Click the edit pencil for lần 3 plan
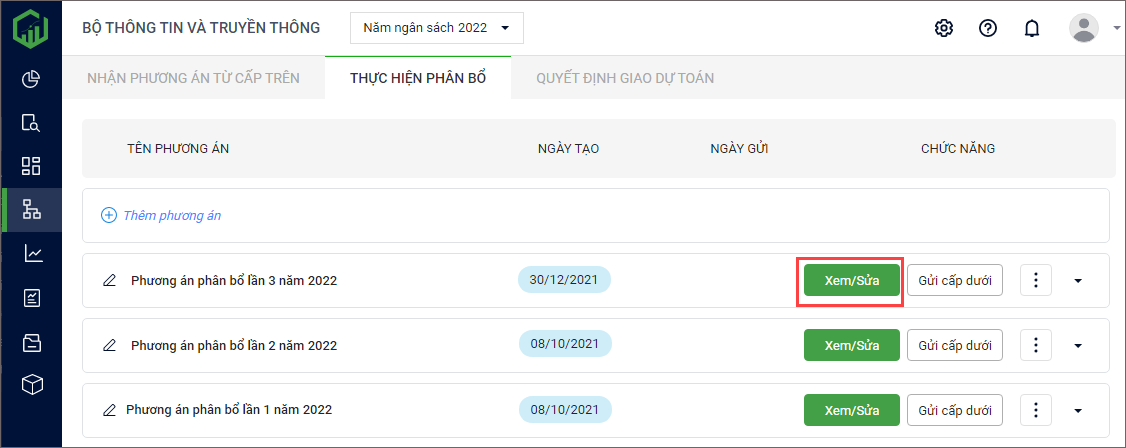Screen dimensions: 1126x448 110,281
